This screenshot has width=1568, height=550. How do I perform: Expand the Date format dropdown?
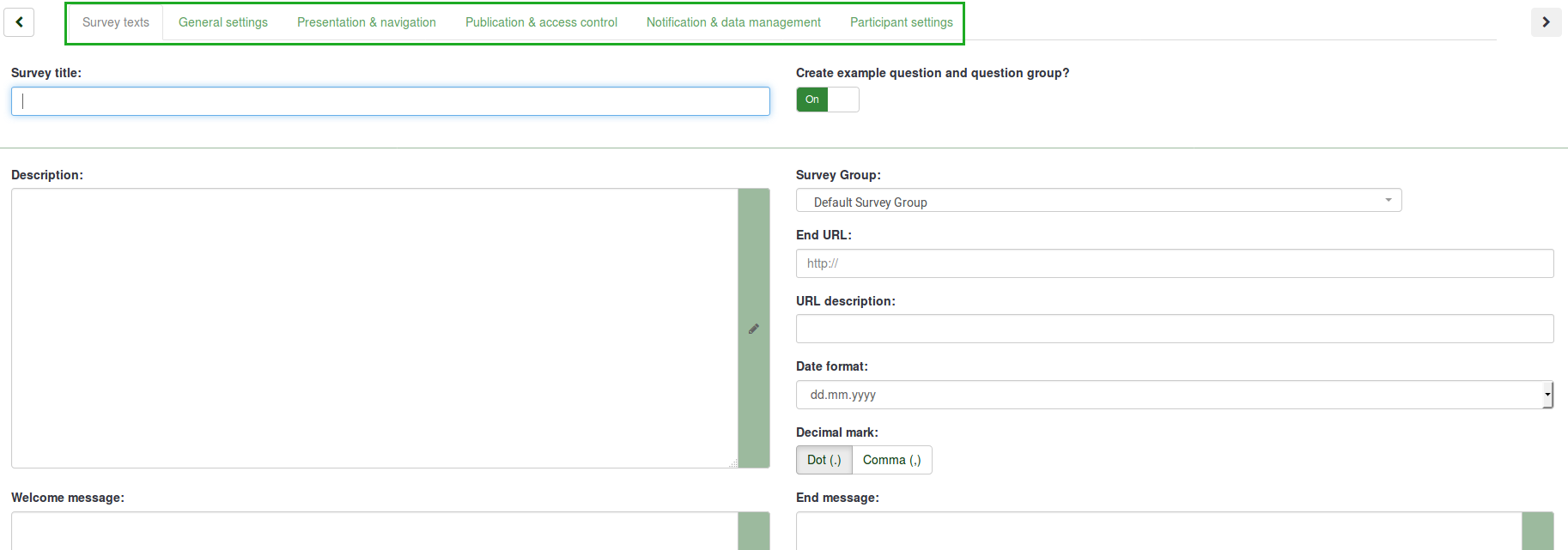pos(1173,395)
